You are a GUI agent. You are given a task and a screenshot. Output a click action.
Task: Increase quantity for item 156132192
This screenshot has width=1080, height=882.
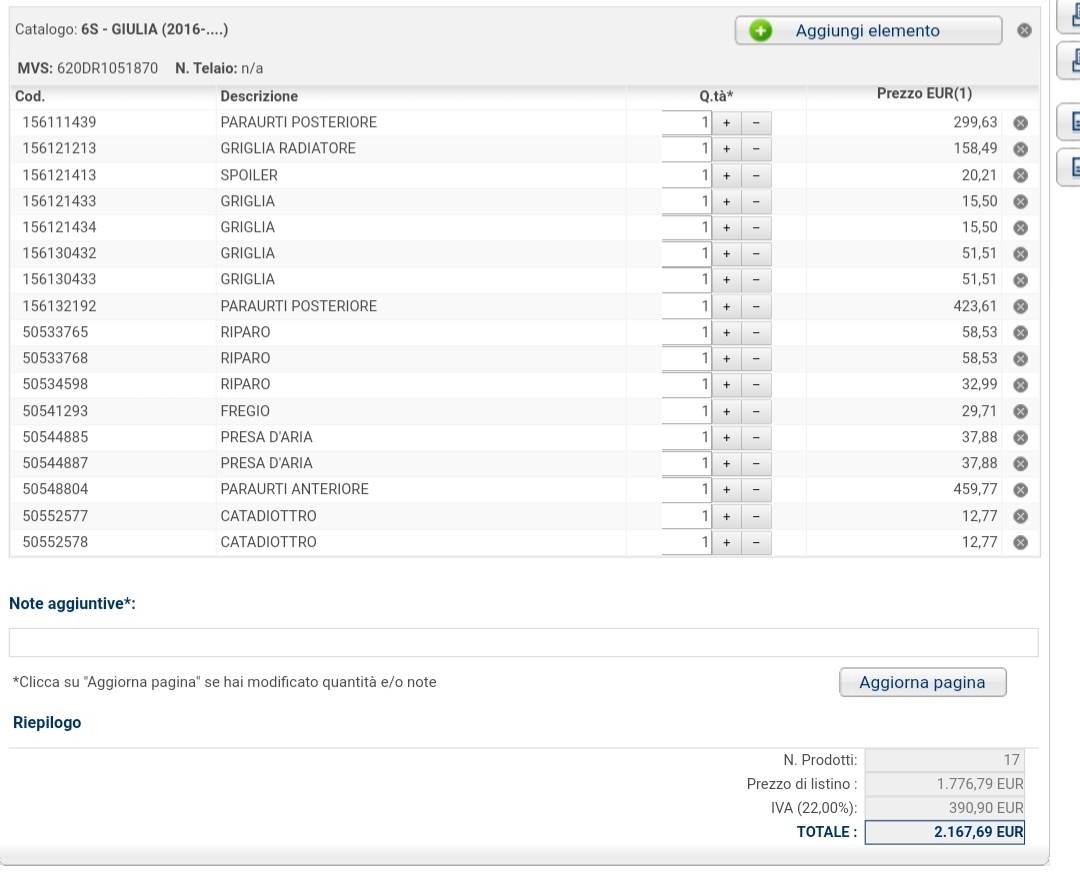[726, 306]
